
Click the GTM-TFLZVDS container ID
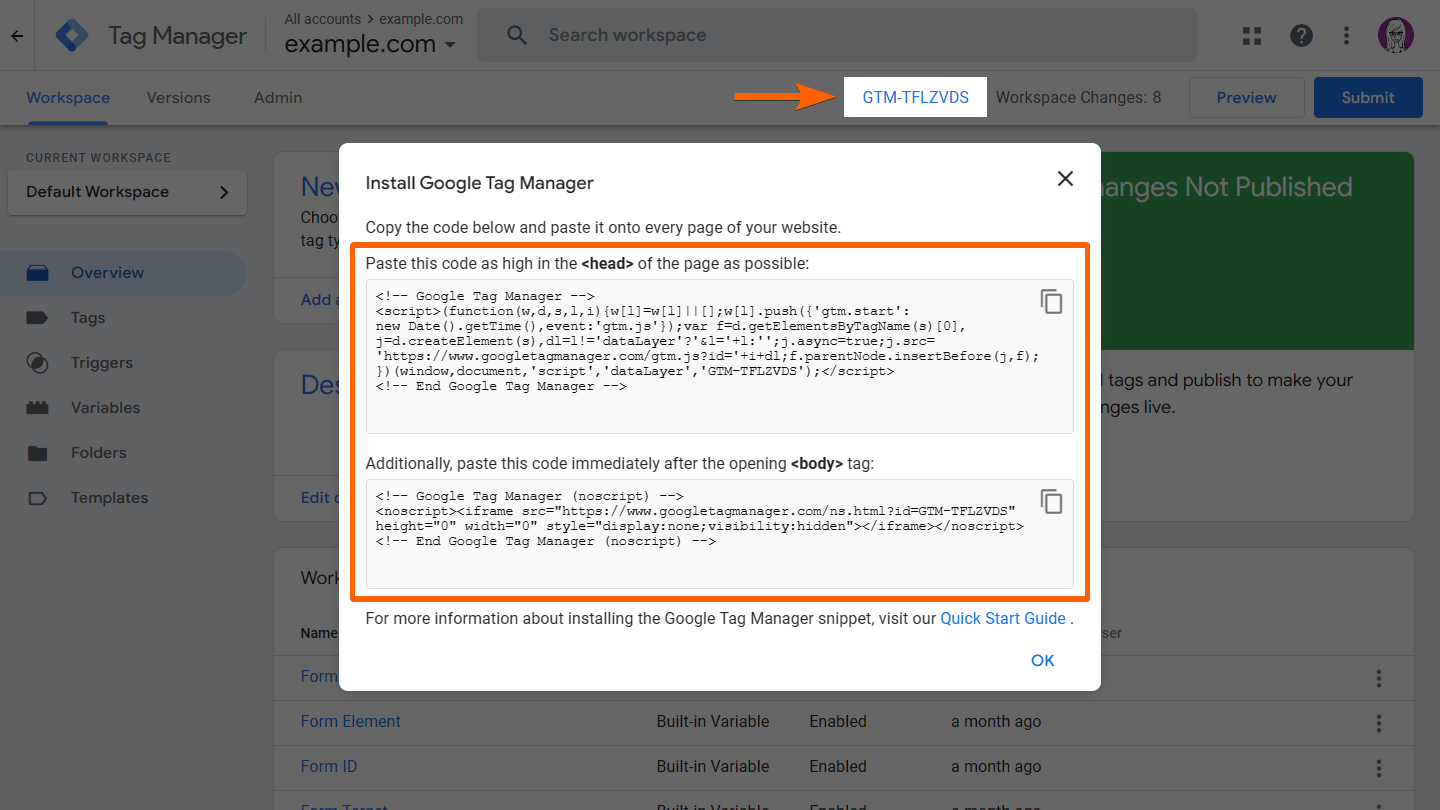pos(915,98)
